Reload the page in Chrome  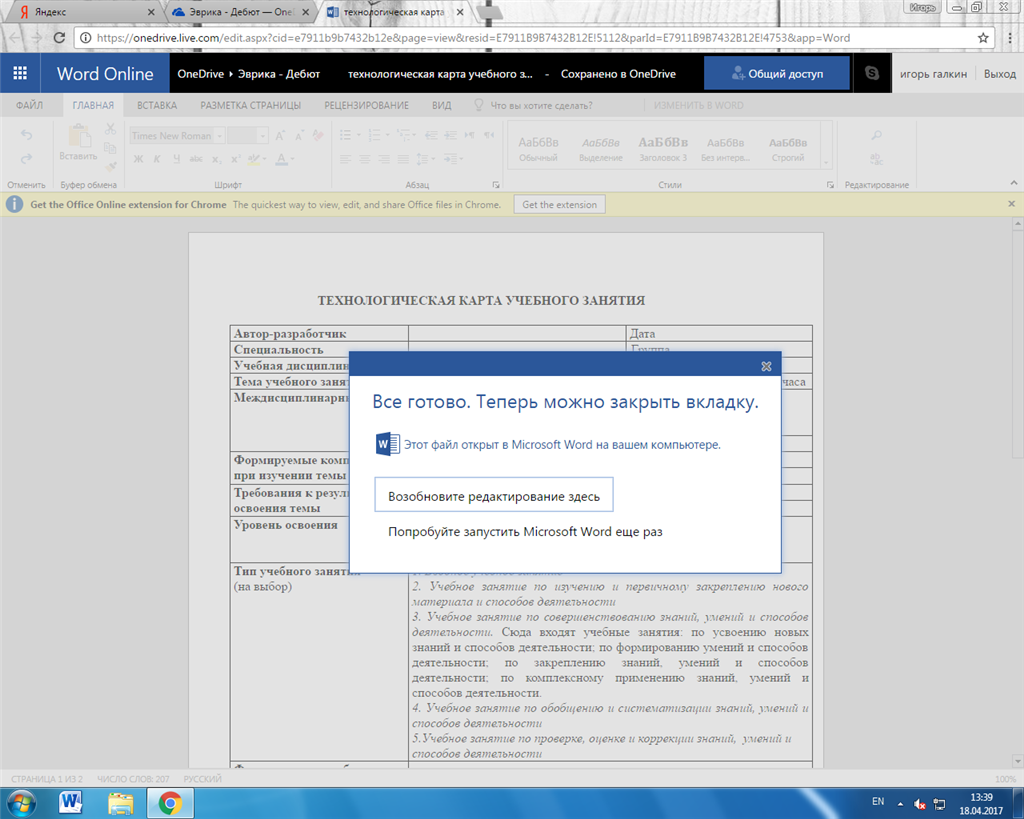point(59,38)
